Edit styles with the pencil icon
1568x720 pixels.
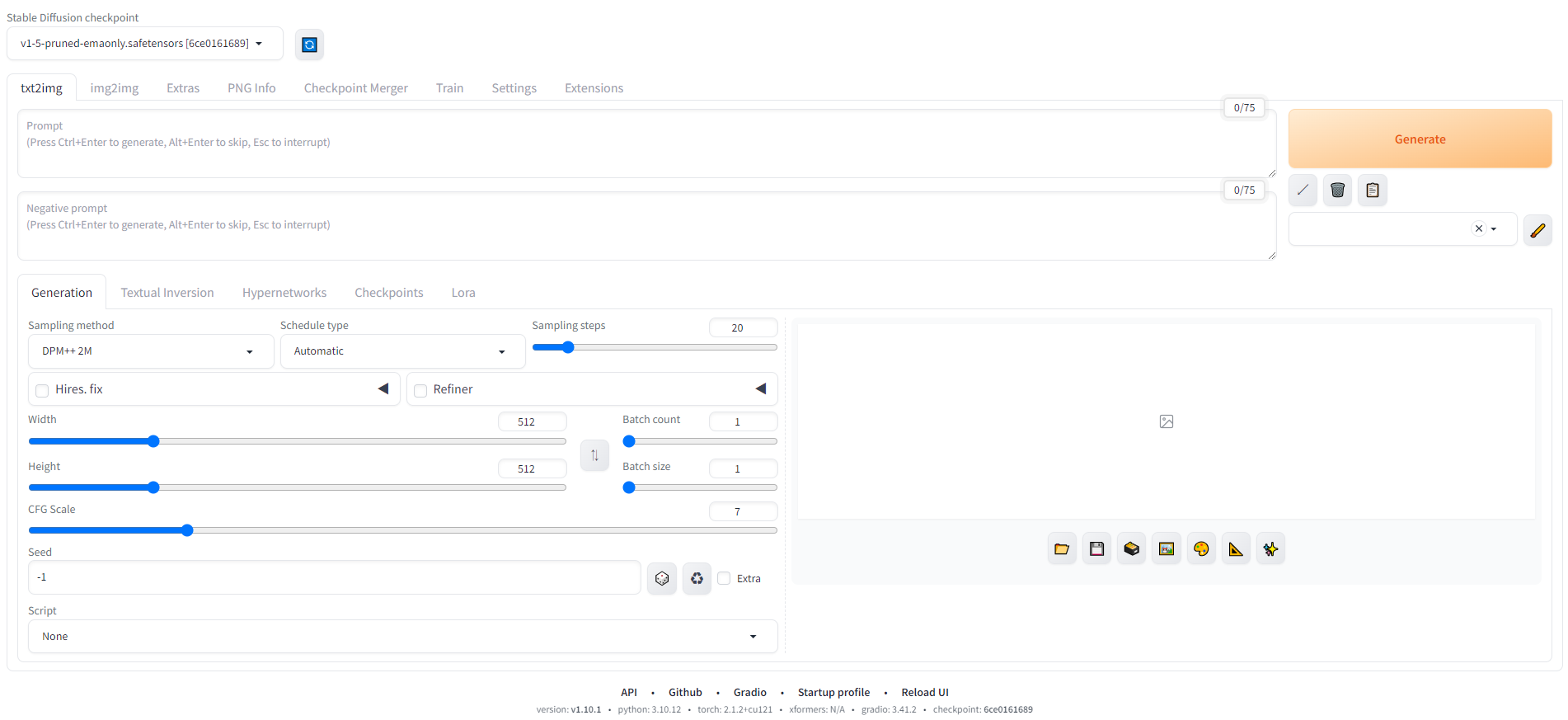(1537, 230)
